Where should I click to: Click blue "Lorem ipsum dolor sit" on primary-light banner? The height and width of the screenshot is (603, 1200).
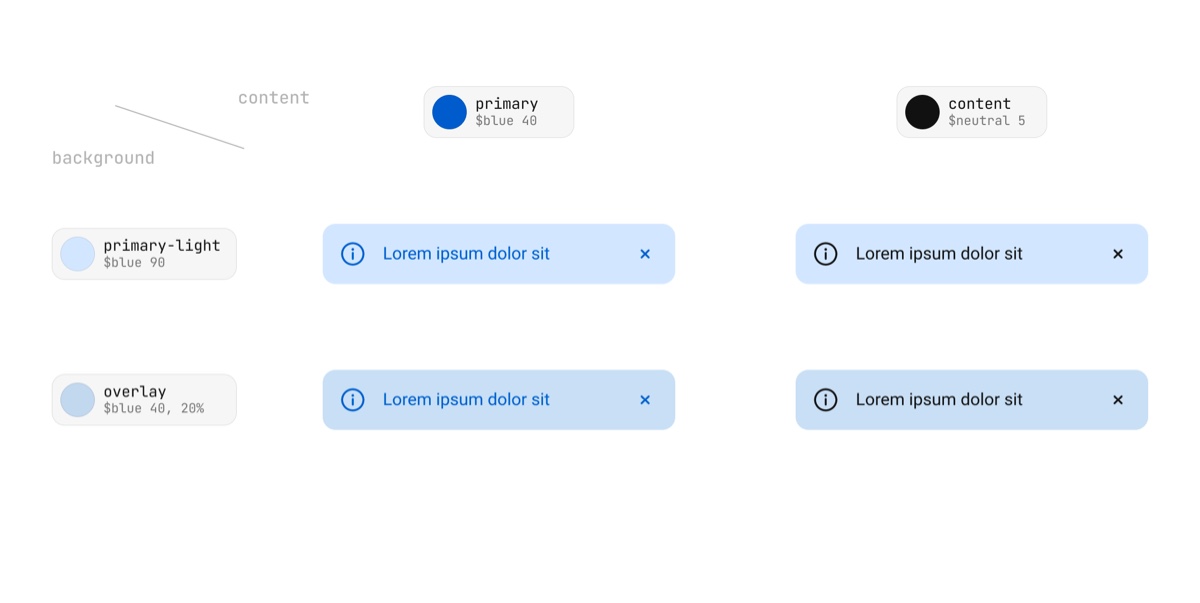(x=466, y=254)
